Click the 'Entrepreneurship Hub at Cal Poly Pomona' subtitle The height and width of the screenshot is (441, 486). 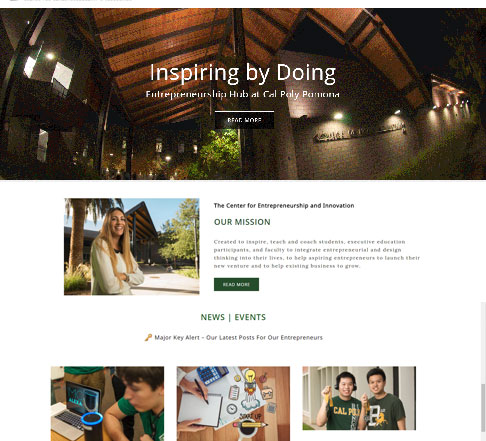(x=243, y=94)
